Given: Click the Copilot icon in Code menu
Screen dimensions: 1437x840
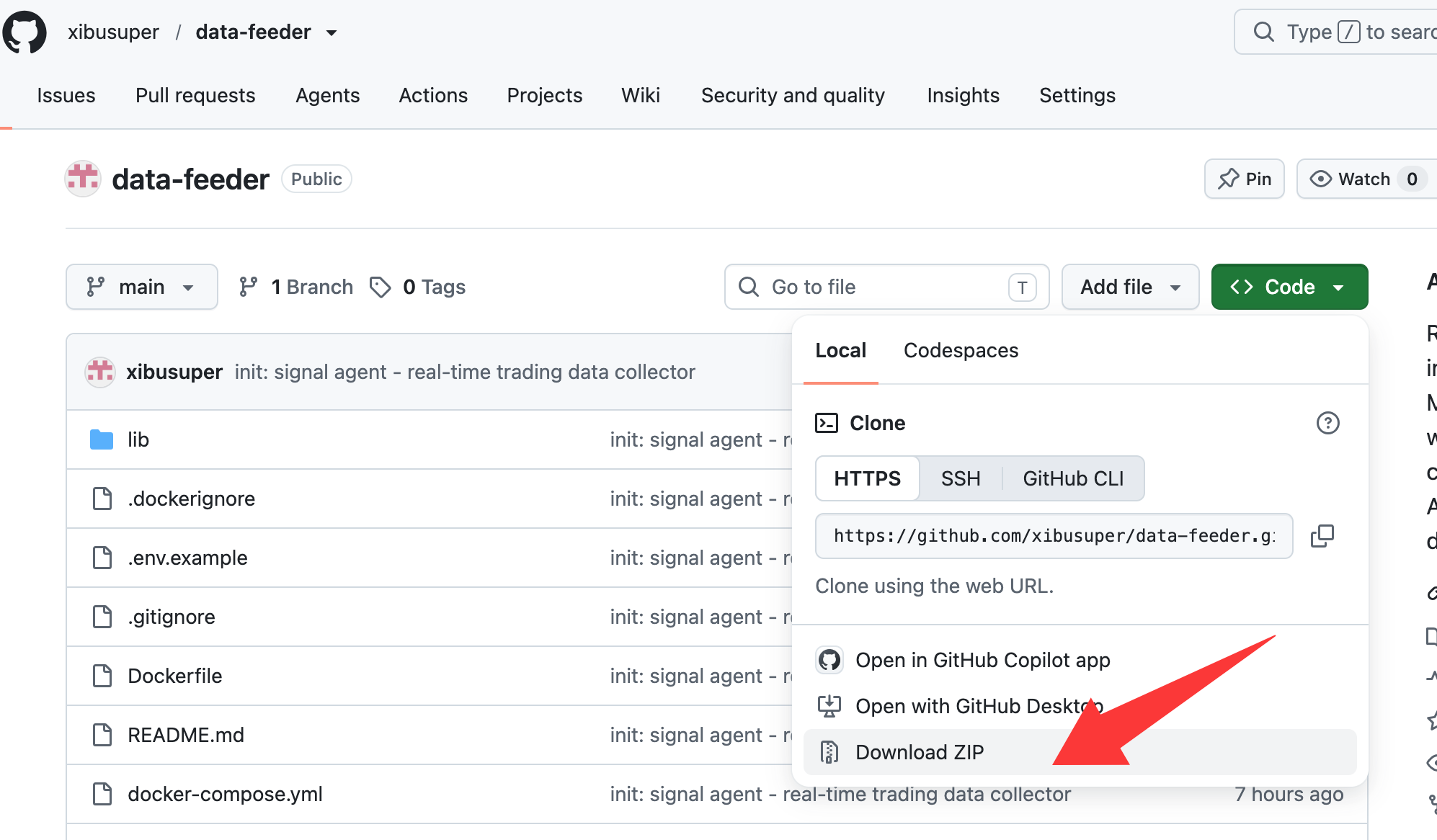Looking at the screenshot, I should tap(829, 660).
